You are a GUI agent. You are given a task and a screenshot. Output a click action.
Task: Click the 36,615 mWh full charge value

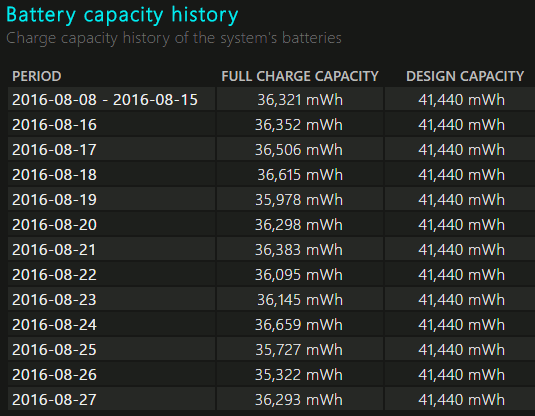[x=300, y=174]
